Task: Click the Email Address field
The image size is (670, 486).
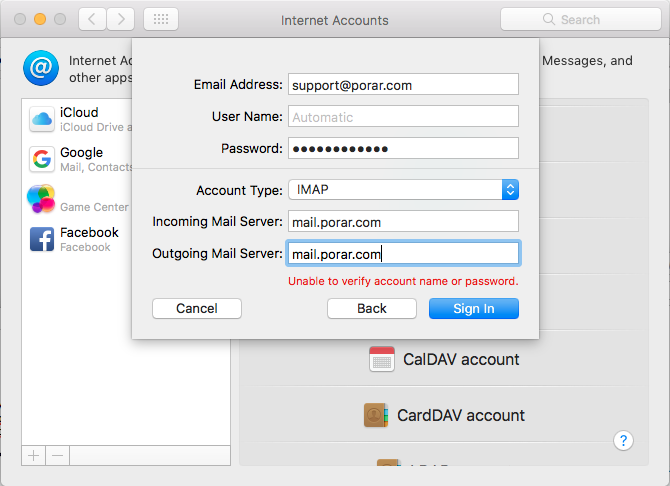Action: coord(403,85)
